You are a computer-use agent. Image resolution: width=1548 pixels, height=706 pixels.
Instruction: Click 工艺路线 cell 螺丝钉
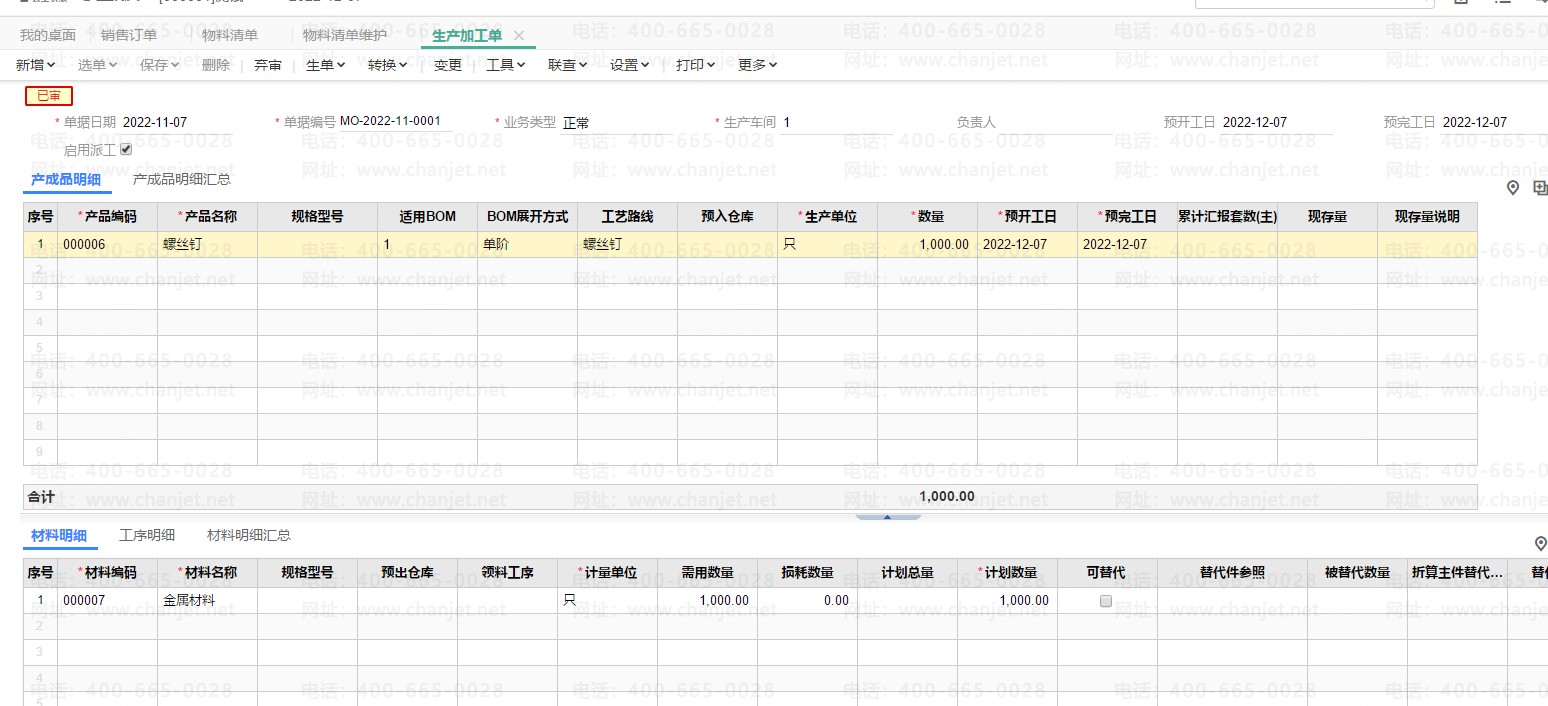[627, 244]
